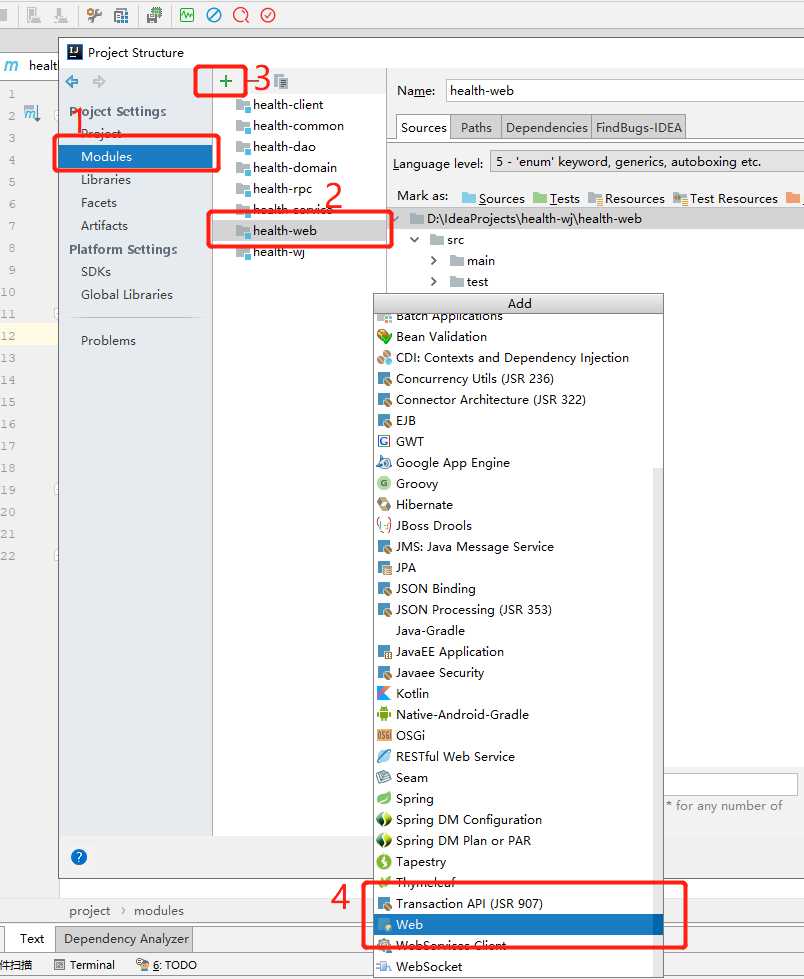Open the 6: TODO tool window
Viewport: 804px width, 979px height.
166,965
